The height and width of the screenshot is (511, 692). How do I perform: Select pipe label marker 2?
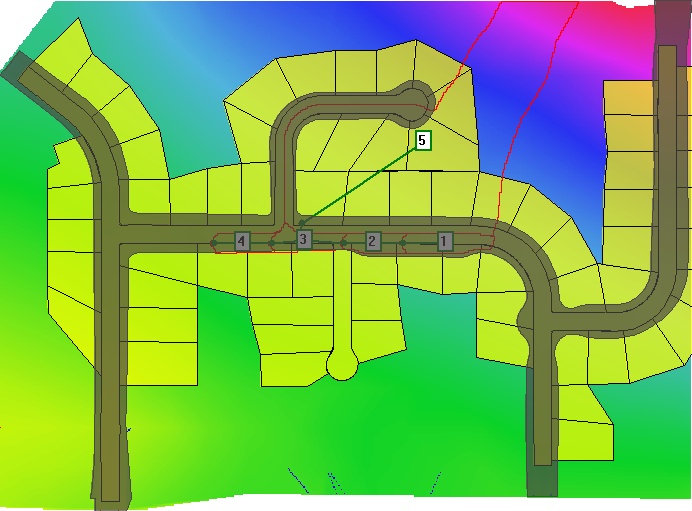click(372, 241)
